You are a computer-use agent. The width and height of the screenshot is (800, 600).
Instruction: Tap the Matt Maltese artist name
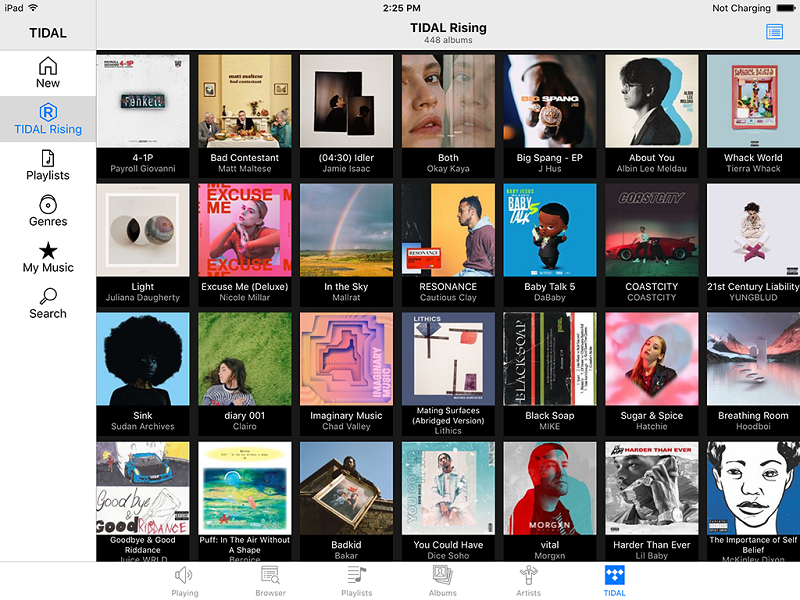pyautogui.click(x=245, y=169)
